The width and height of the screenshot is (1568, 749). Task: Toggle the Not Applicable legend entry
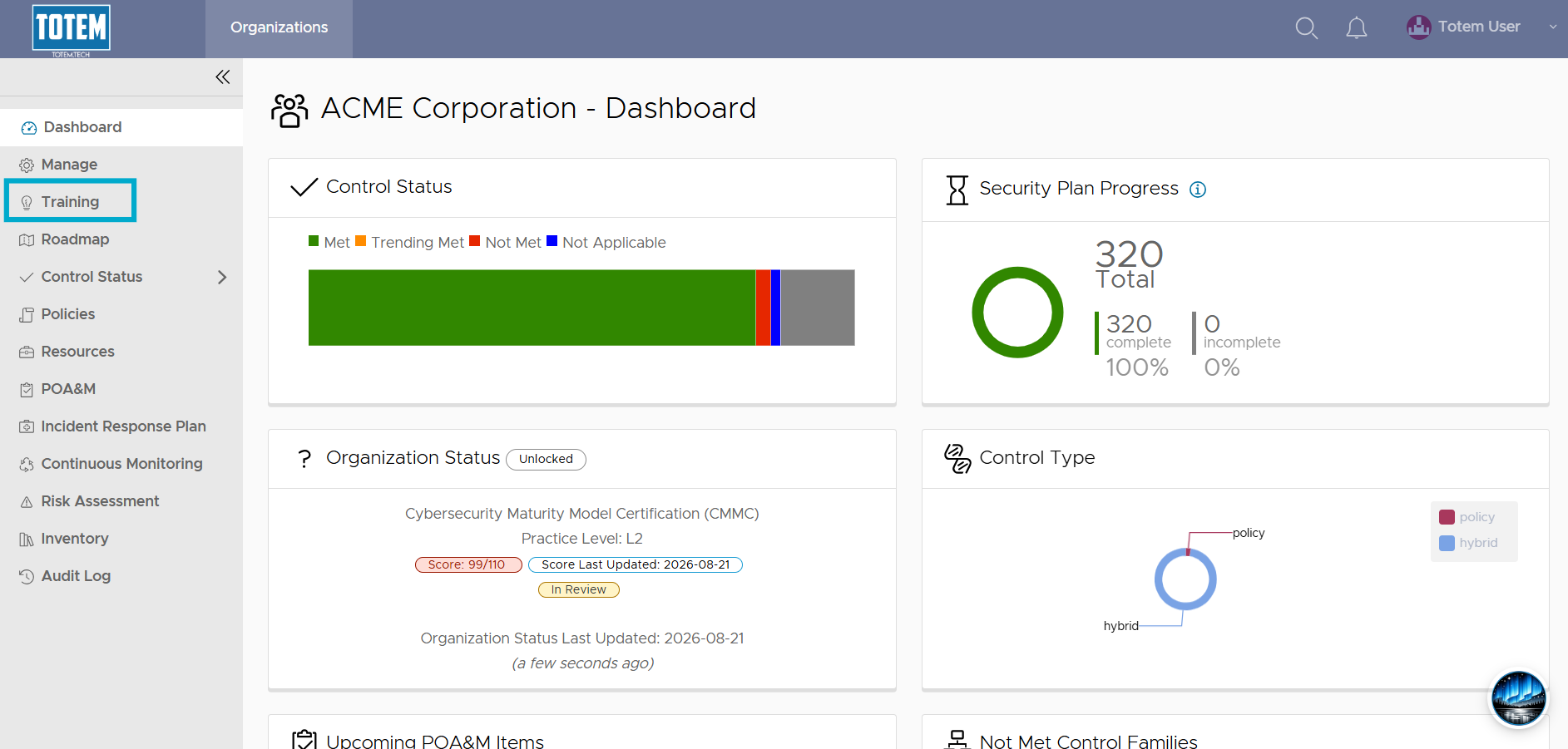point(606,242)
